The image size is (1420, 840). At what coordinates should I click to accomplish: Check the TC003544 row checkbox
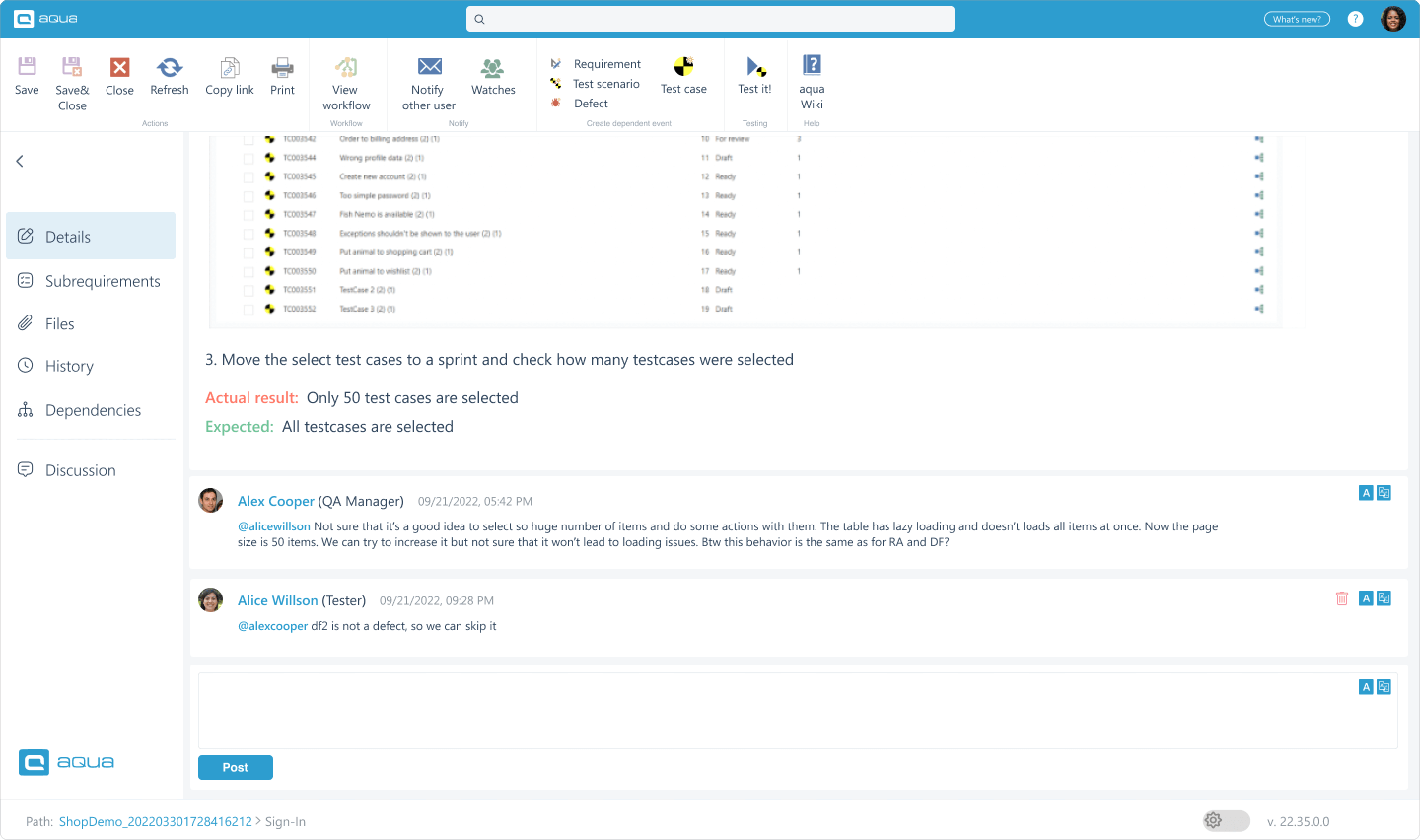tap(248, 159)
